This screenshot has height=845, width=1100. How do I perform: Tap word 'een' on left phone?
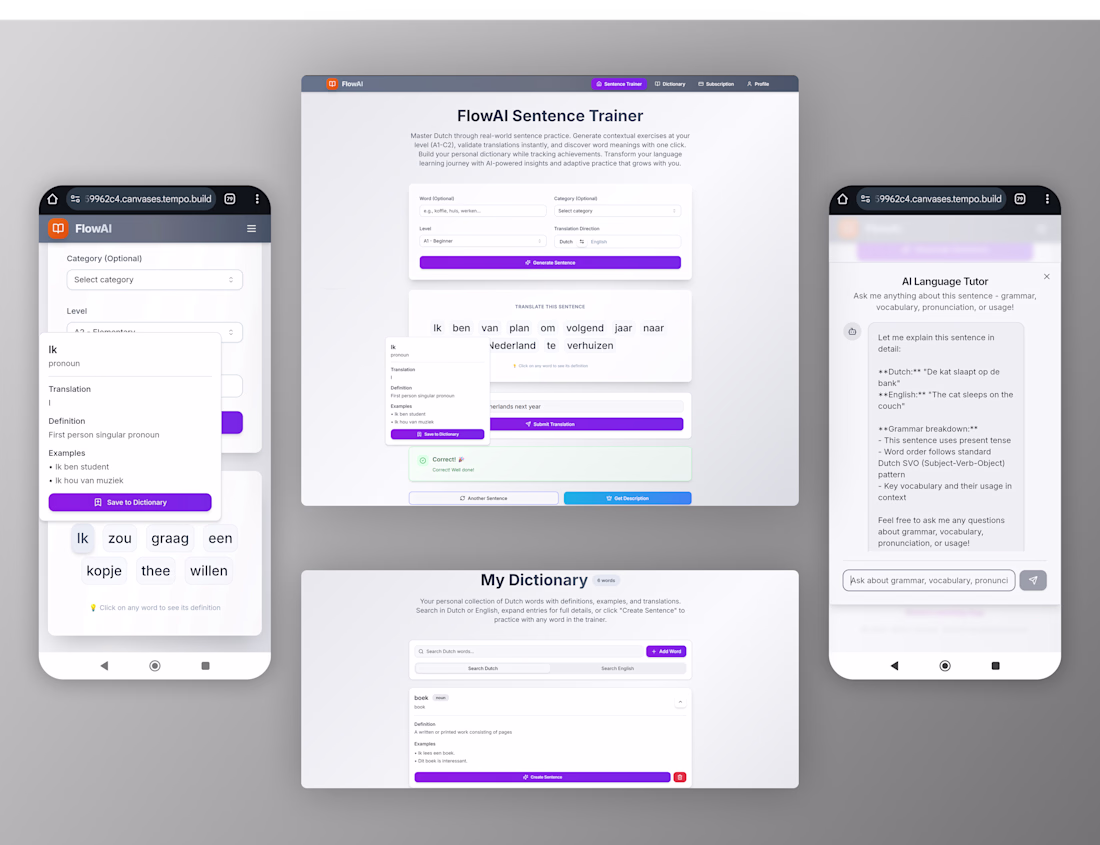220,539
